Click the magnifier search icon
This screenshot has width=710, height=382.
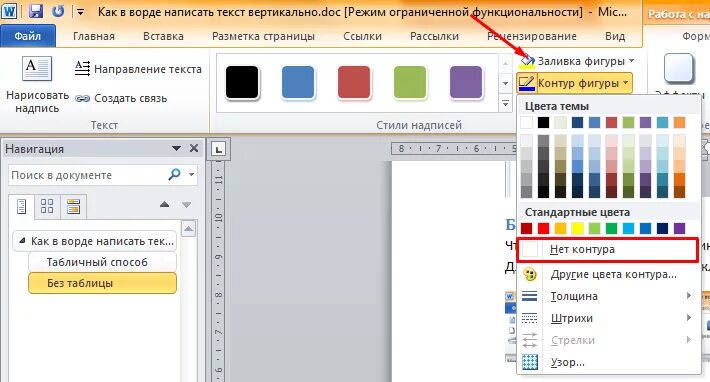pyautogui.click(x=174, y=174)
